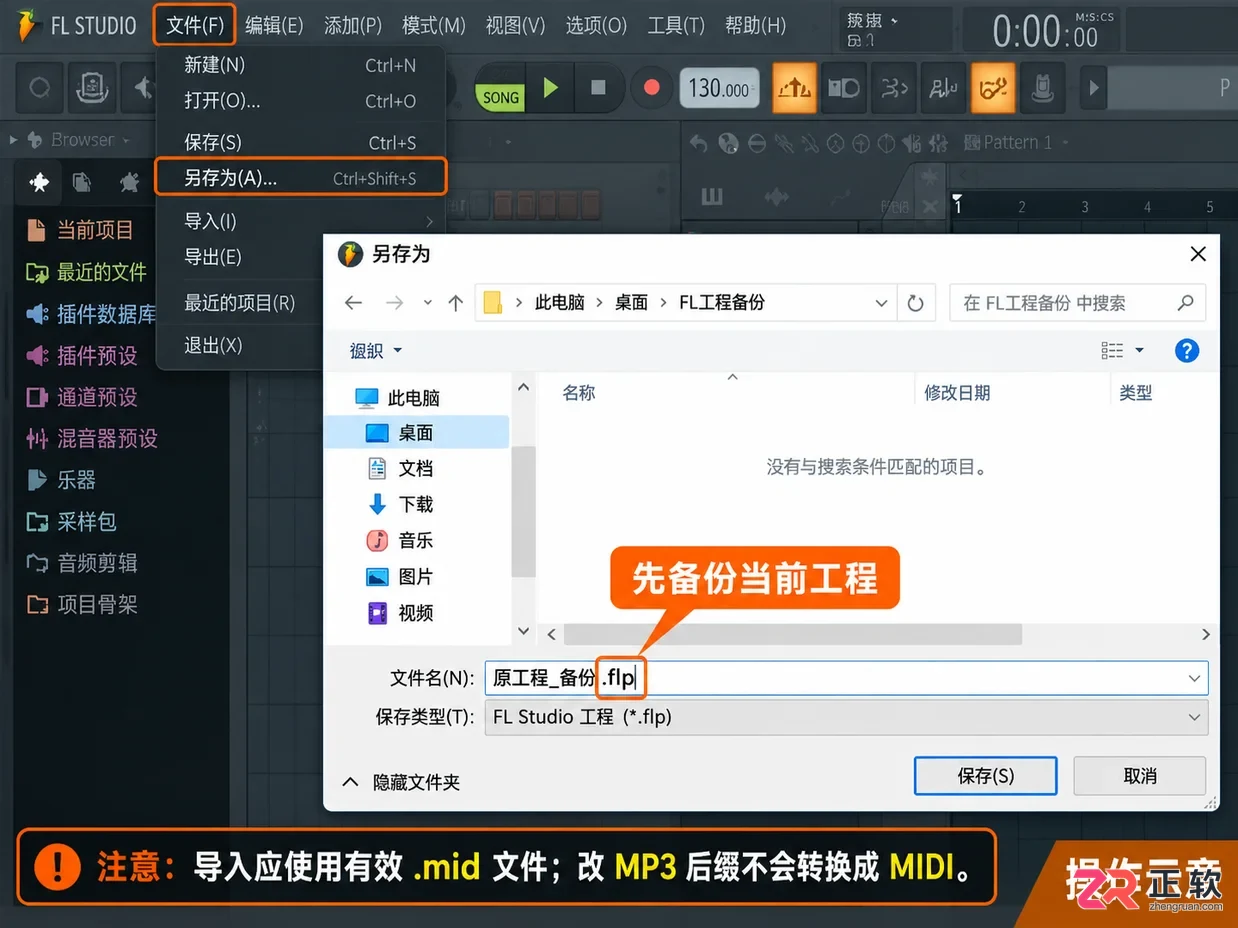Click the refresh icon beside address bar
1238x928 pixels.
915,303
